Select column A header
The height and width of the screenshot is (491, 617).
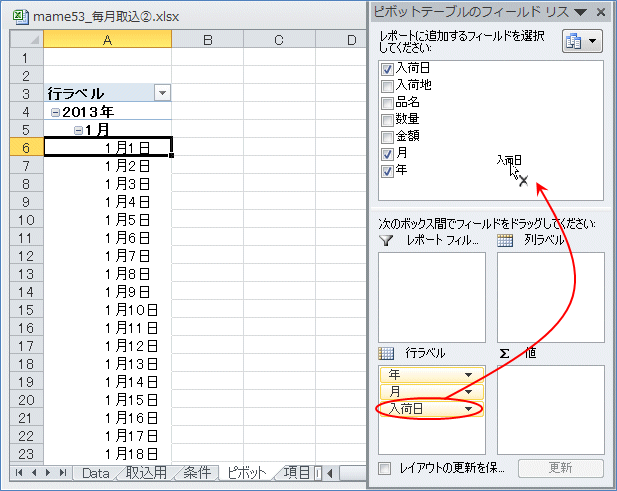pyautogui.click(x=107, y=39)
